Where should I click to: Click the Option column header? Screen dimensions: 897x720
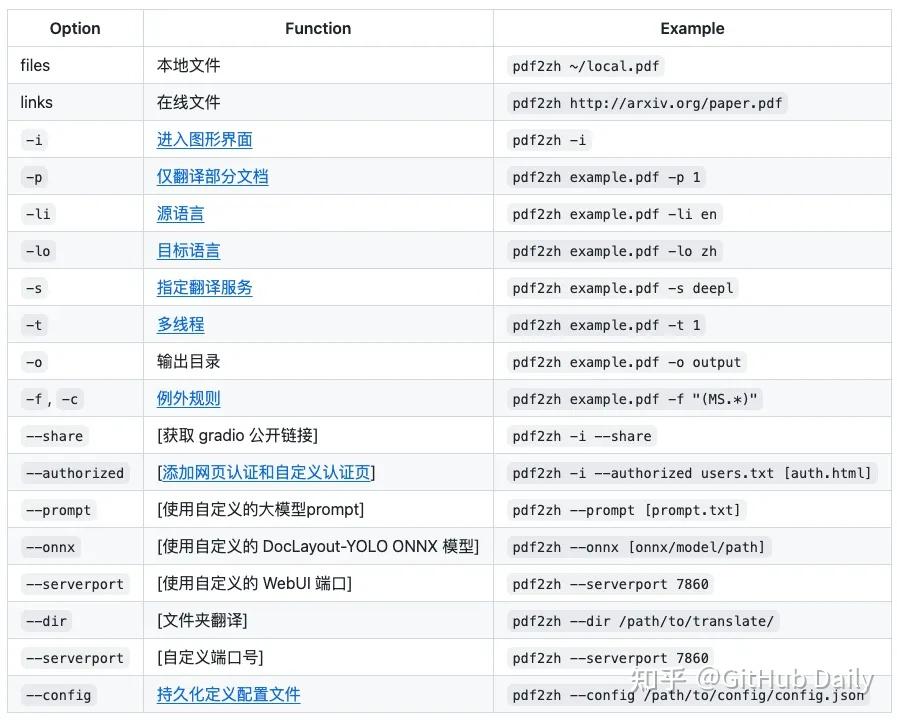click(x=75, y=29)
